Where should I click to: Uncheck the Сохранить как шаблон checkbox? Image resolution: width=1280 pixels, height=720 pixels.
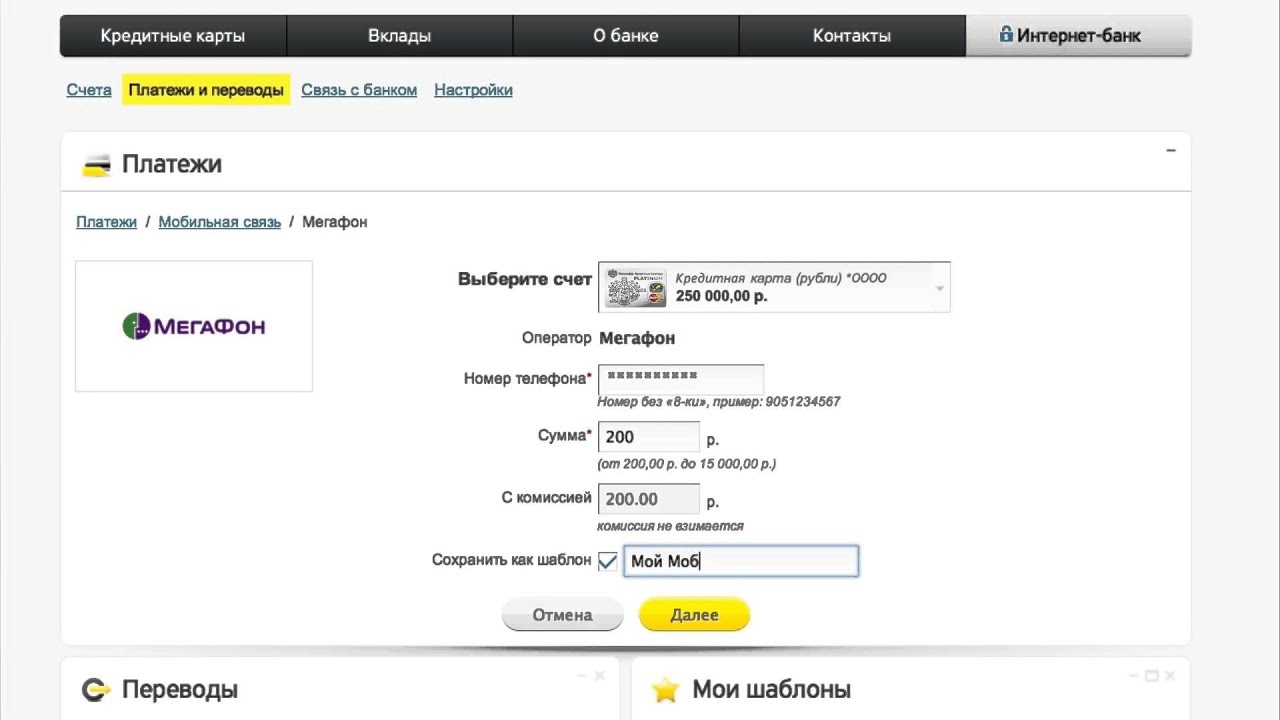pos(607,561)
